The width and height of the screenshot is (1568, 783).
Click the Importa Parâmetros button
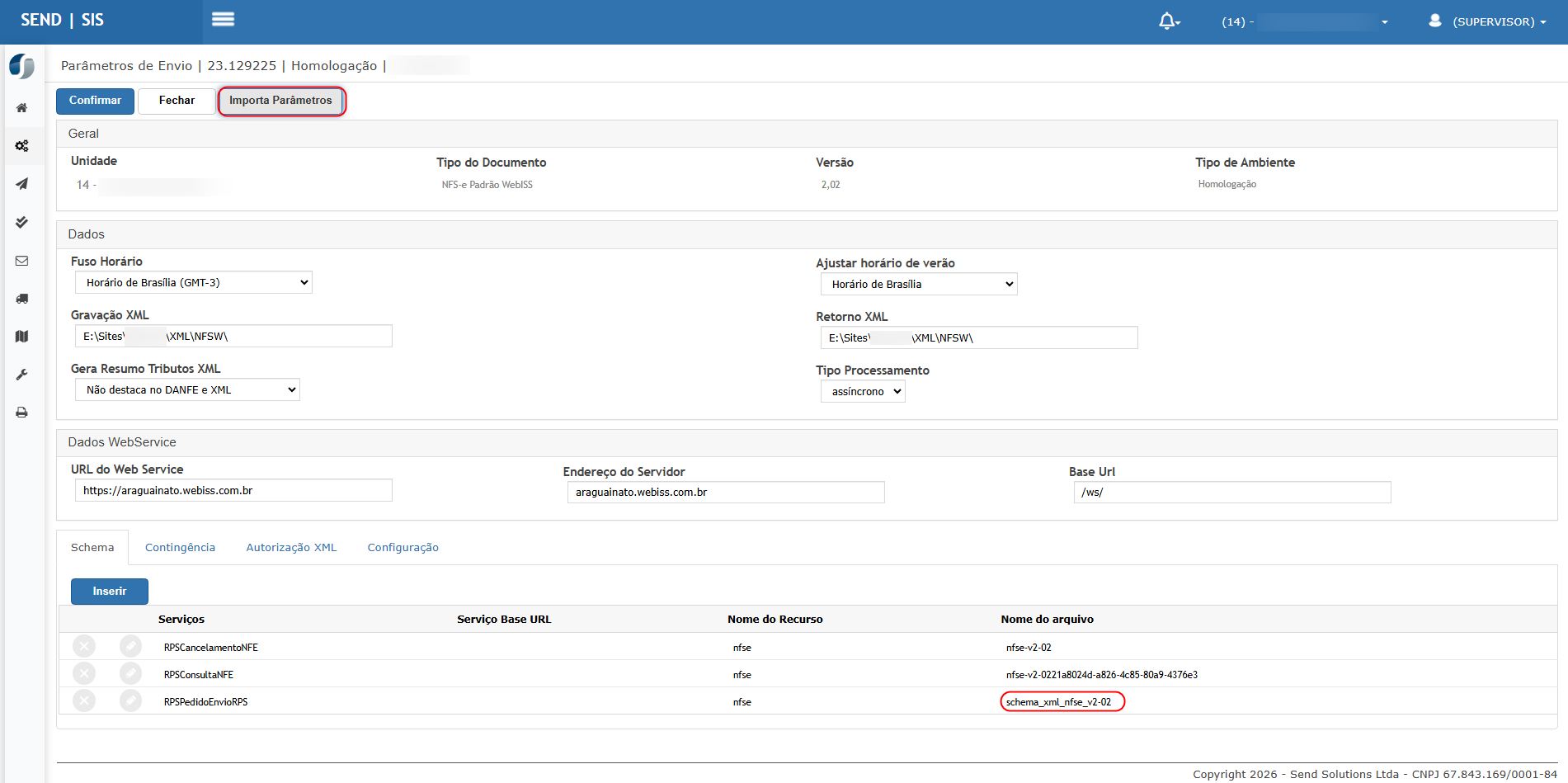[280, 101]
